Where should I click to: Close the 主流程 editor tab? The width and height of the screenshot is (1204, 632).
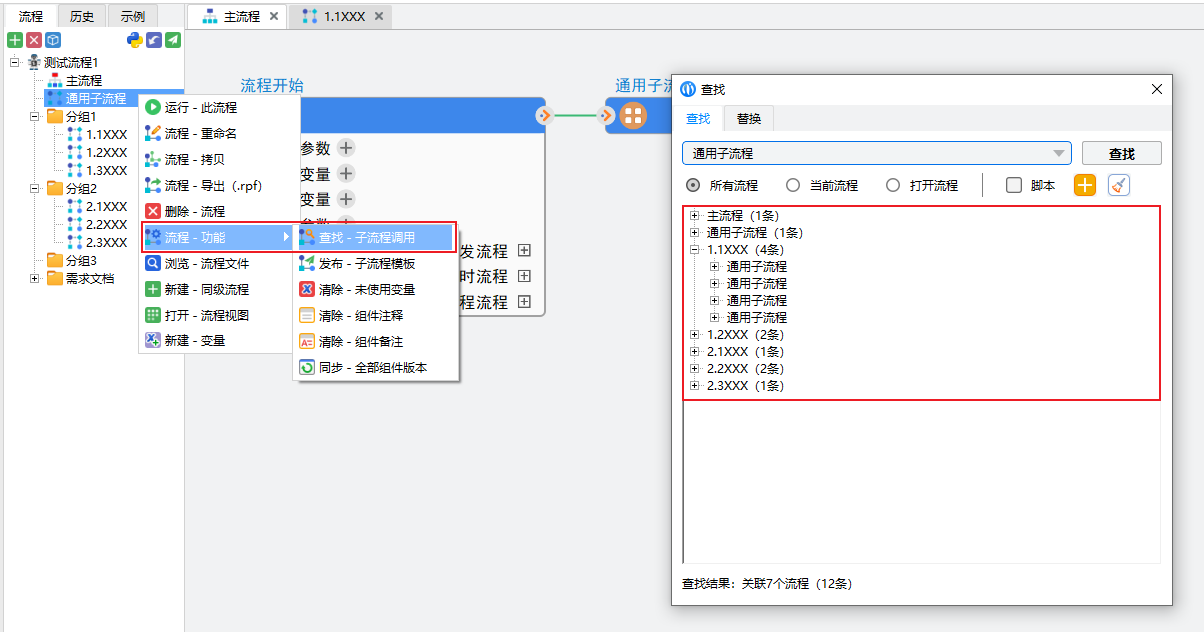pyautogui.click(x=274, y=16)
